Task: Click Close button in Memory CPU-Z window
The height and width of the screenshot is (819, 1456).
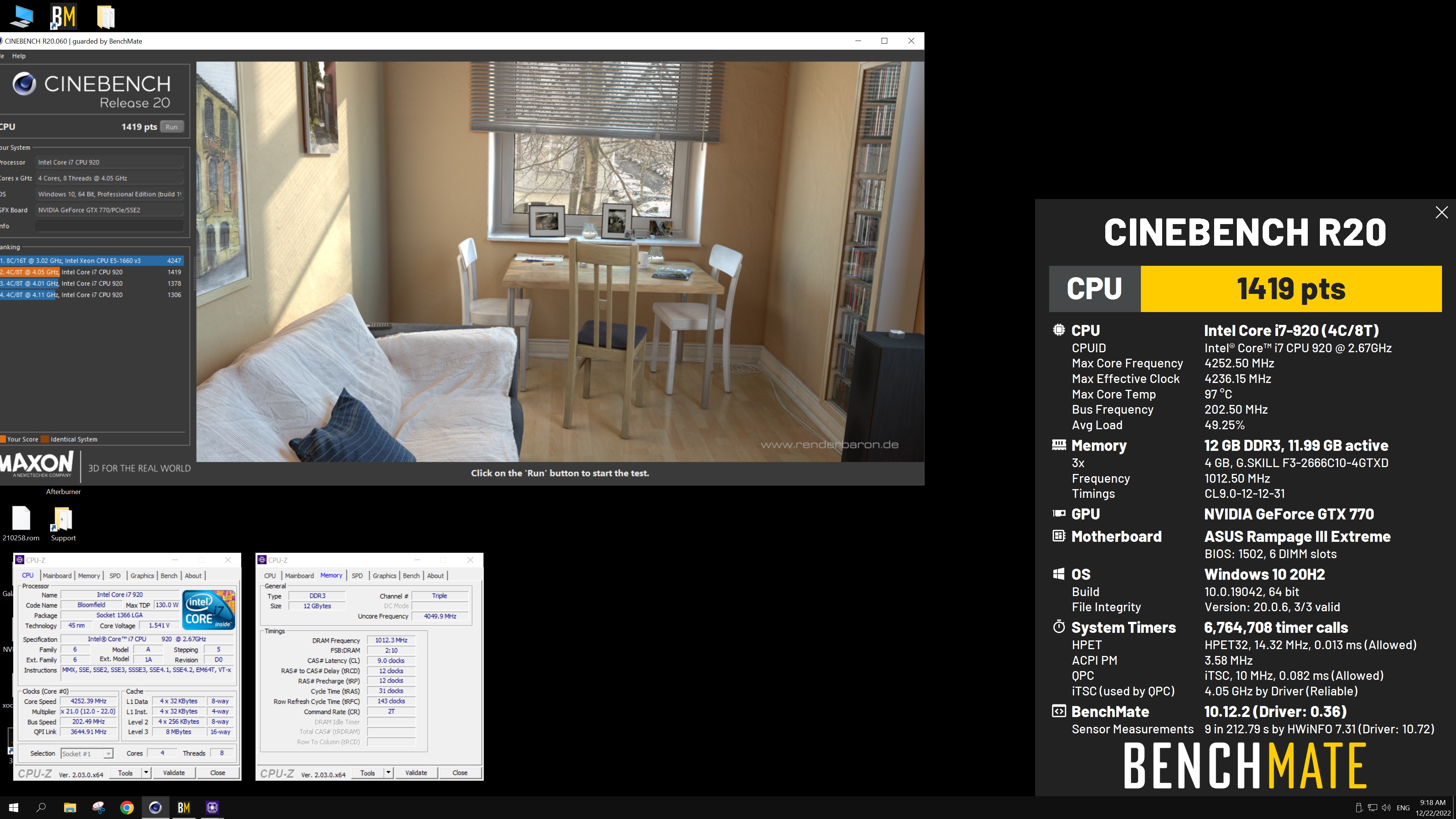Action: pyautogui.click(x=460, y=773)
